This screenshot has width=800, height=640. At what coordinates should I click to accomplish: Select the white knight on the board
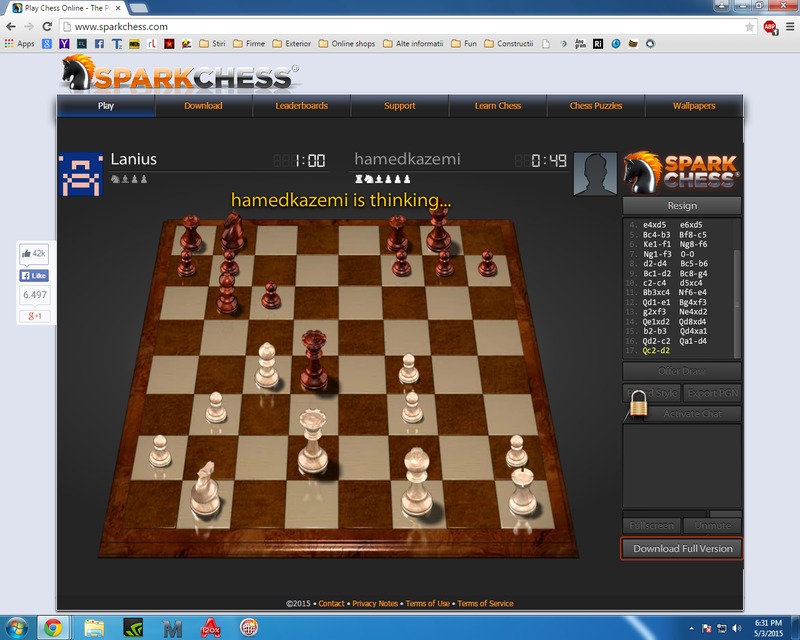coord(205,489)
